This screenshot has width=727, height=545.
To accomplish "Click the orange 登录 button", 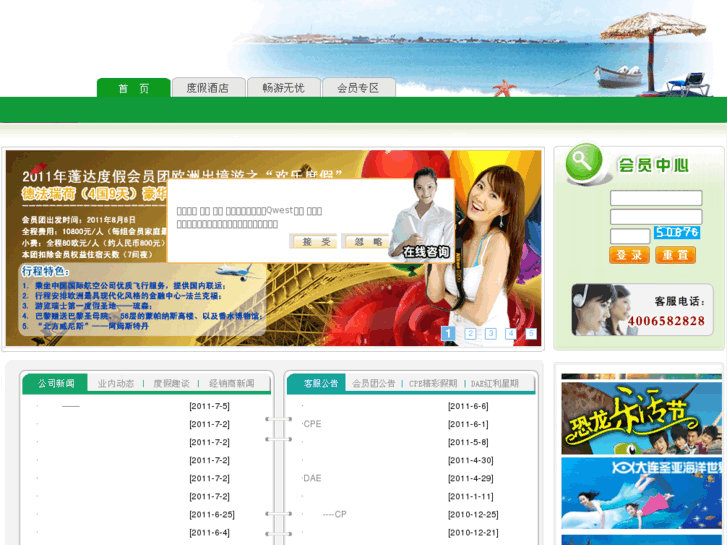I will coord(629,255).
